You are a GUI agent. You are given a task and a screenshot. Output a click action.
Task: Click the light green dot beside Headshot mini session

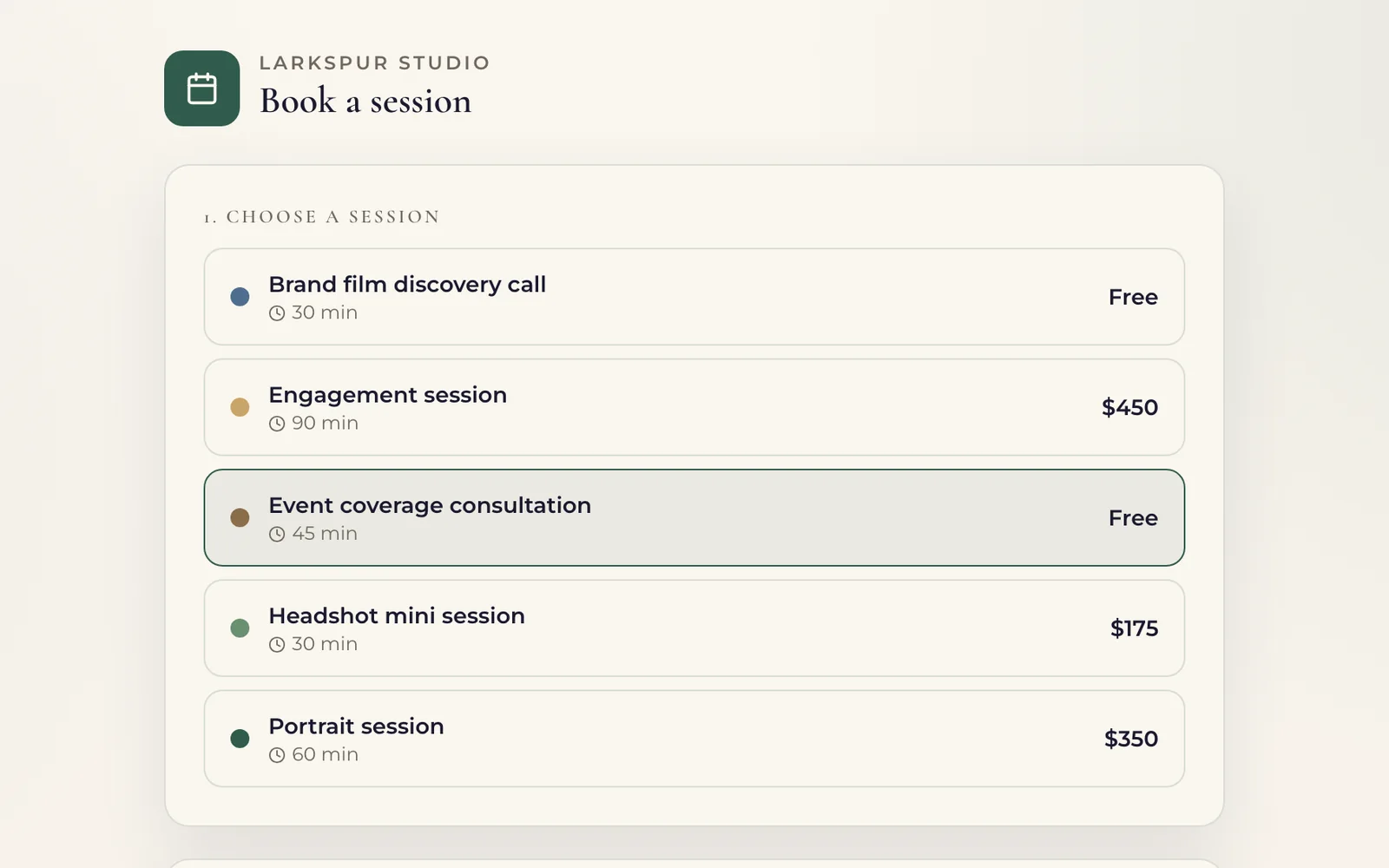pos(240,628)
